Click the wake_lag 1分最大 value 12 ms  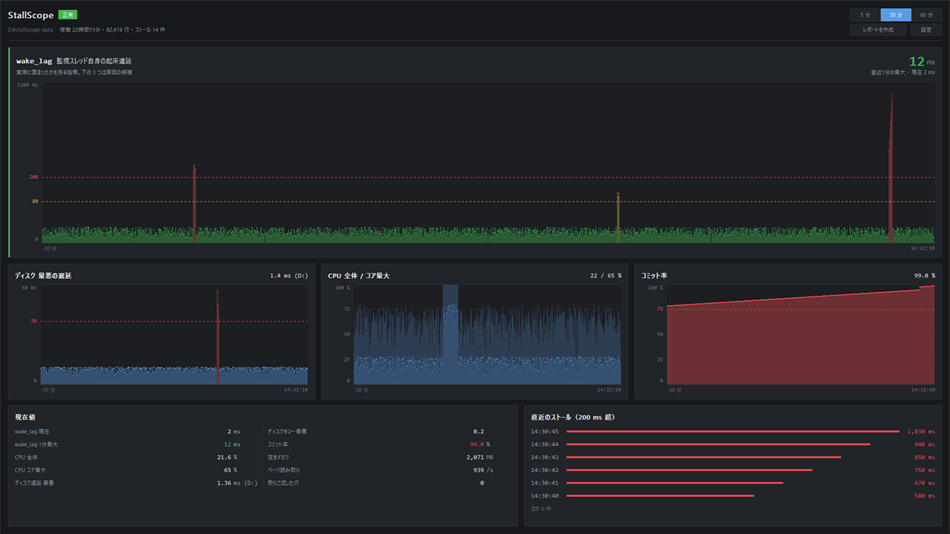click(232, 444)
